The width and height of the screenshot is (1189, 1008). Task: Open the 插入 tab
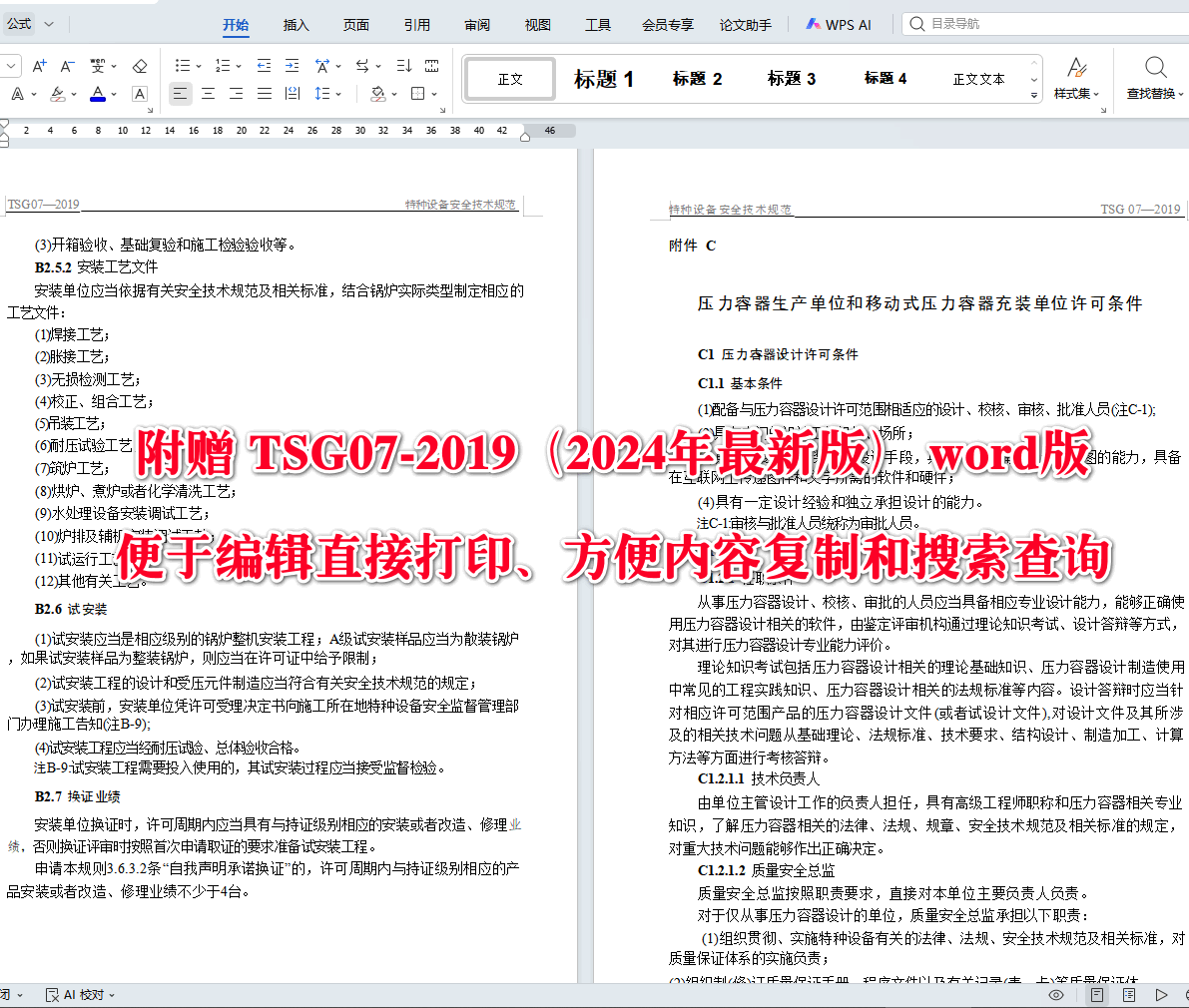(296, 25)
